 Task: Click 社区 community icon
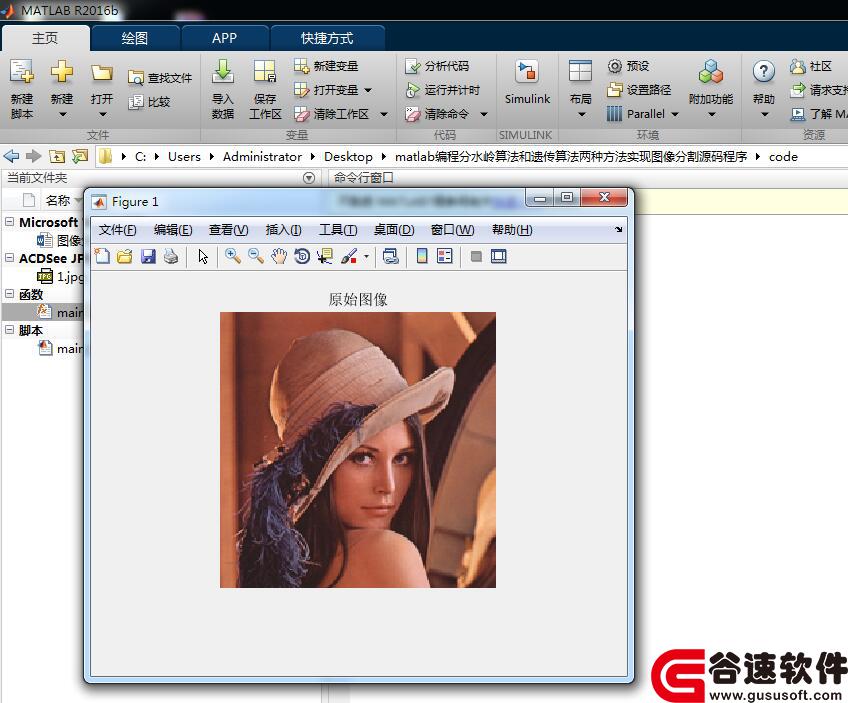810,66
